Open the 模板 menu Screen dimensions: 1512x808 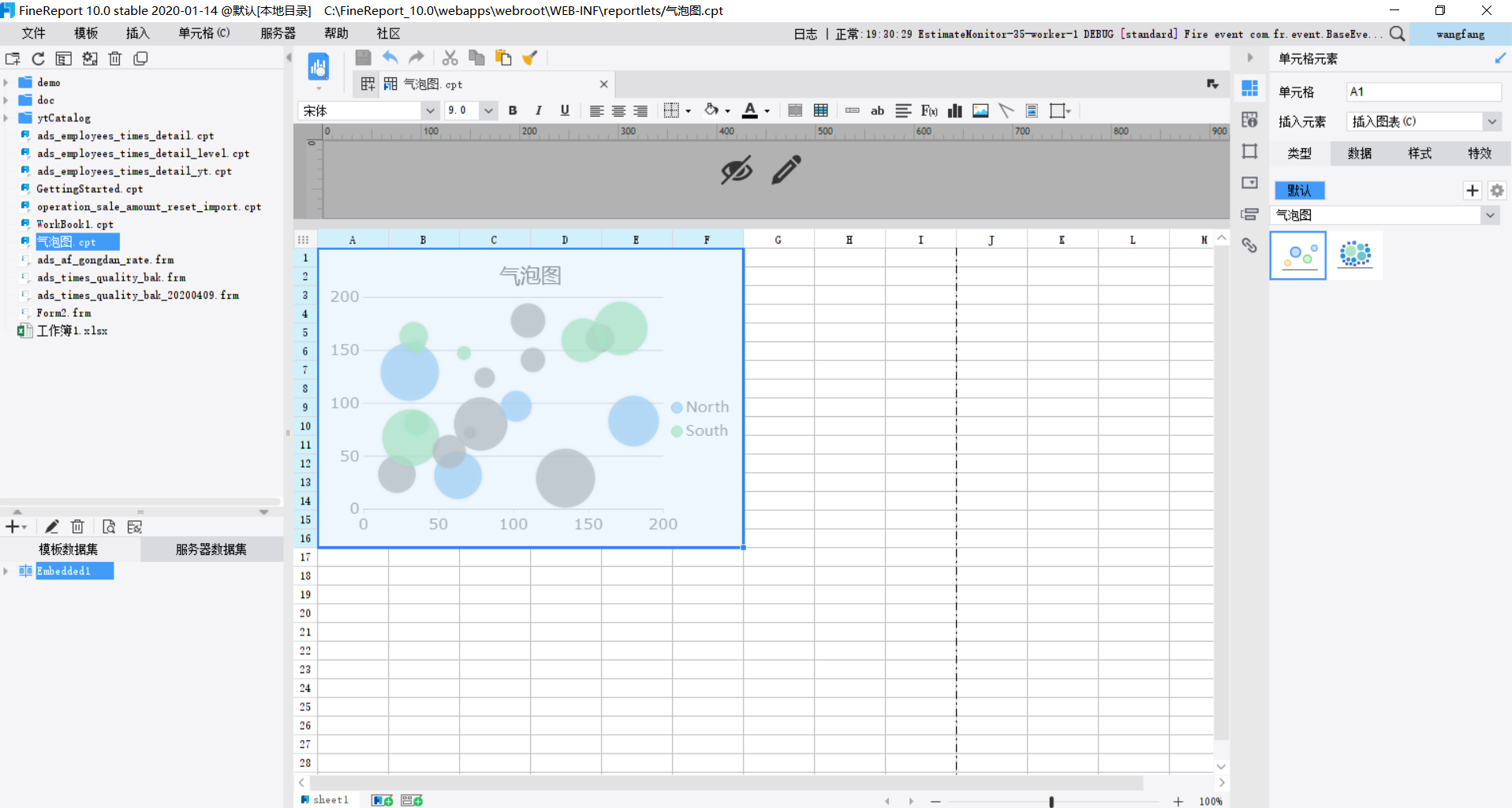(x=86, y=33)
